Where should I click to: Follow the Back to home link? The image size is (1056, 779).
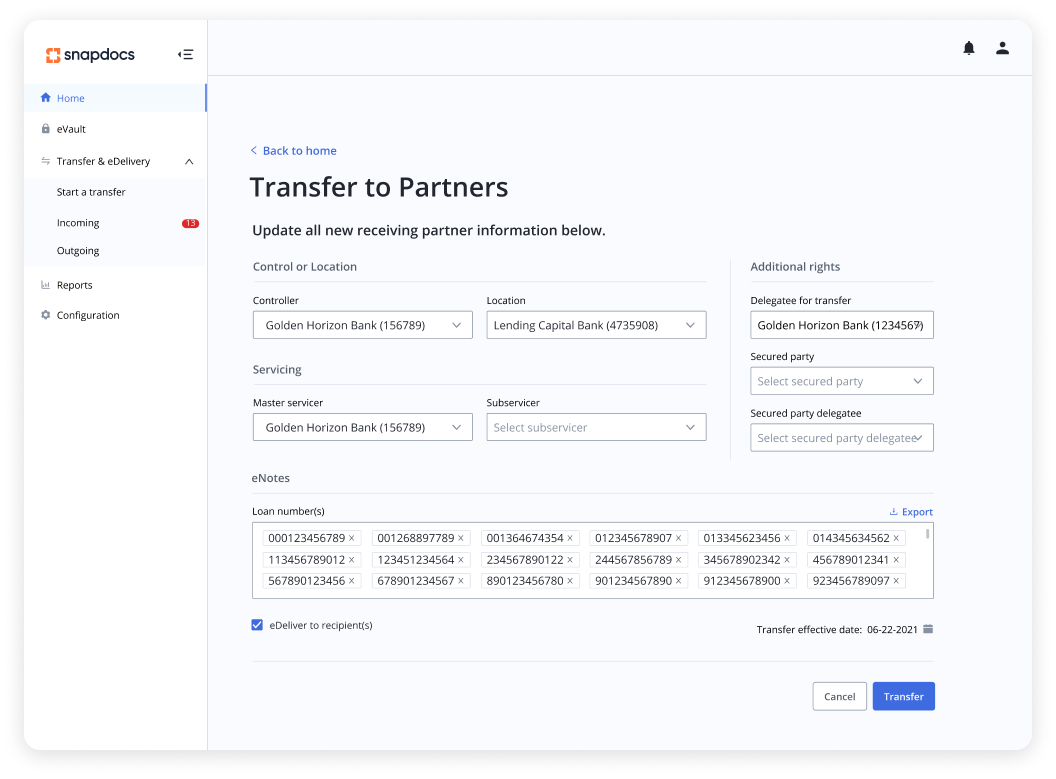tap(293, 149)
